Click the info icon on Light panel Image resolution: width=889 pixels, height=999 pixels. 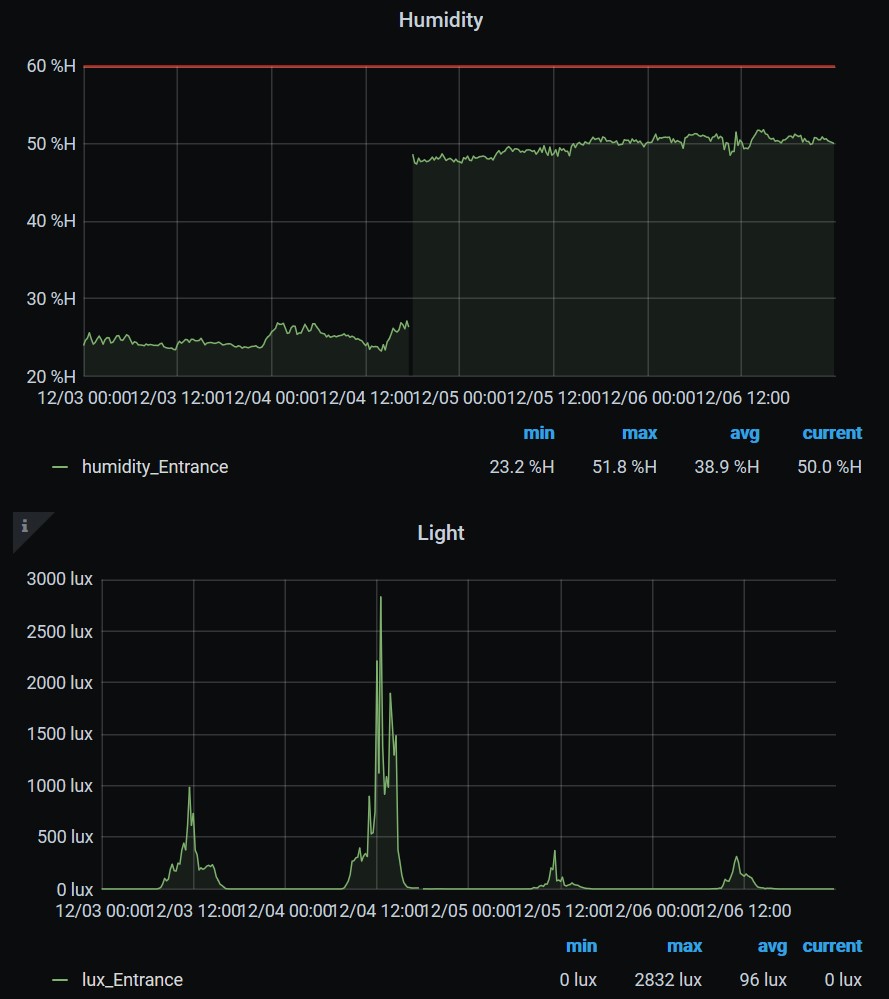pos(24,526)
